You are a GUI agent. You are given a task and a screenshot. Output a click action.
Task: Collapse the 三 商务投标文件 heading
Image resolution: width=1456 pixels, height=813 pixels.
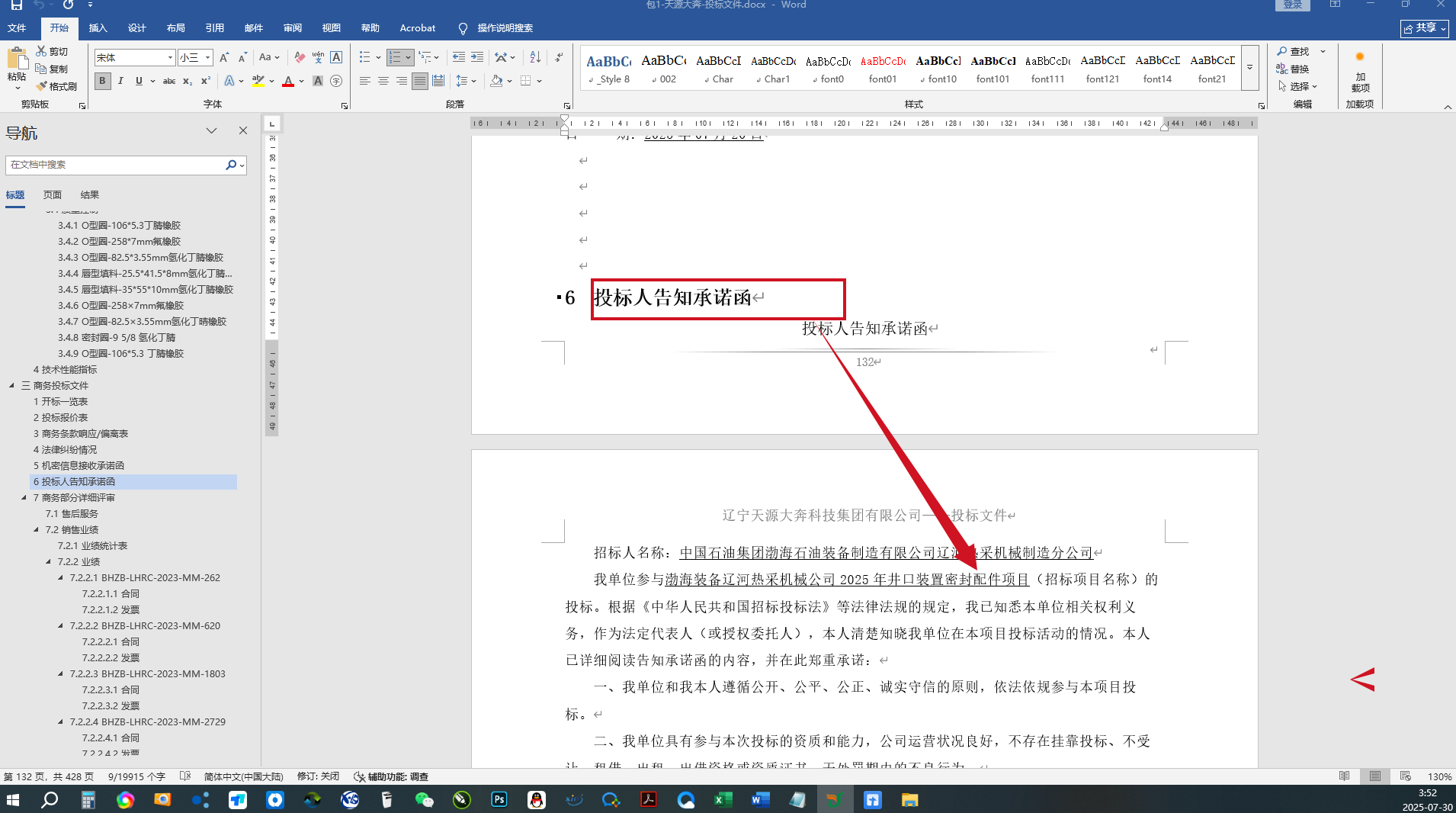pos(11,386)
